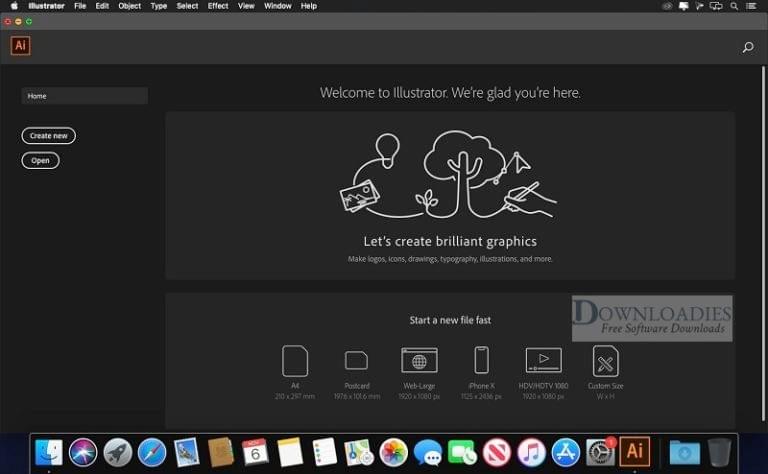Viewport: 768px width, 474px height.
Task: Click Illustrator Ai icon in the dock
Action: coord(635,451)
